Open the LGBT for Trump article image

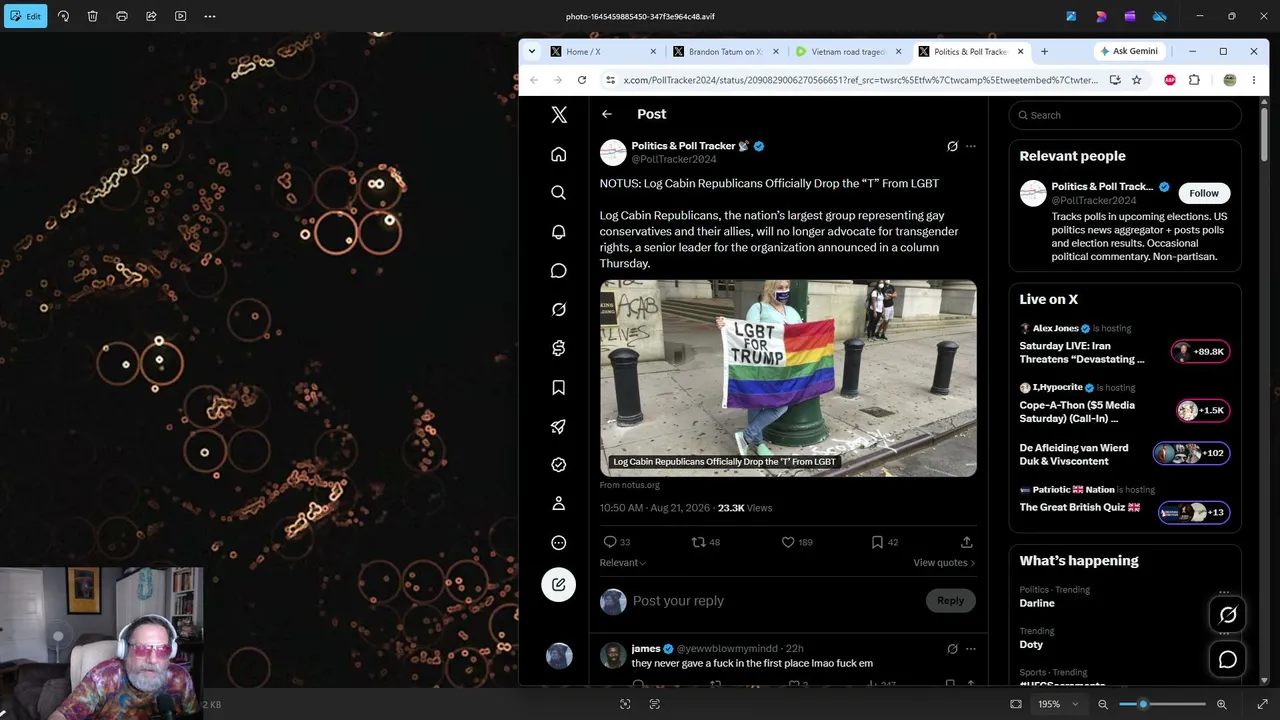coord(788,378)
